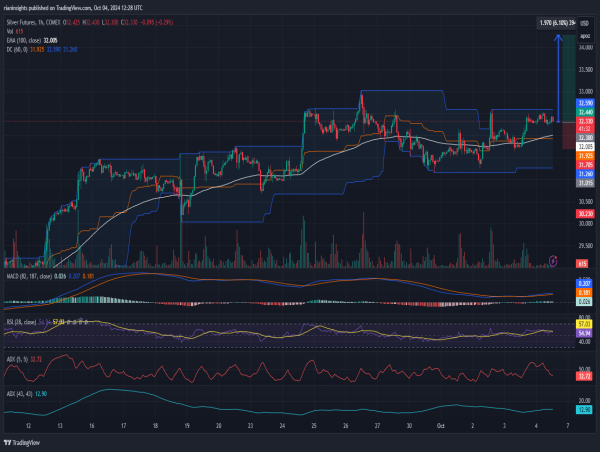The height and width of the screenshot is (452, 600).
Task: Click date 25 on the time axis
Action: pyautogui.click(x=314, y=426)
